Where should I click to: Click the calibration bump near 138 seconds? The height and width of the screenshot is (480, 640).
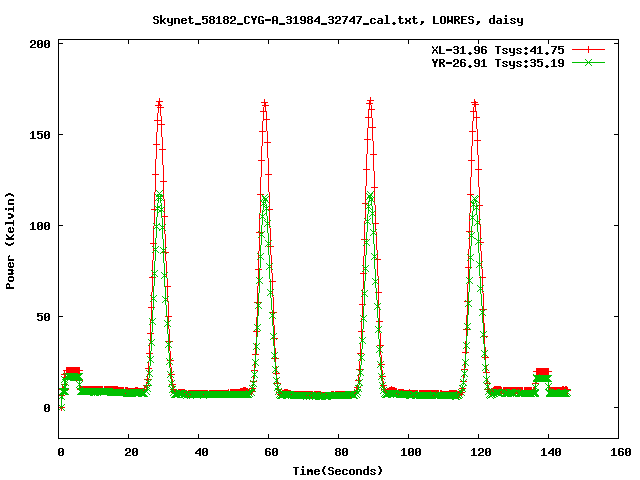point(542,375)
